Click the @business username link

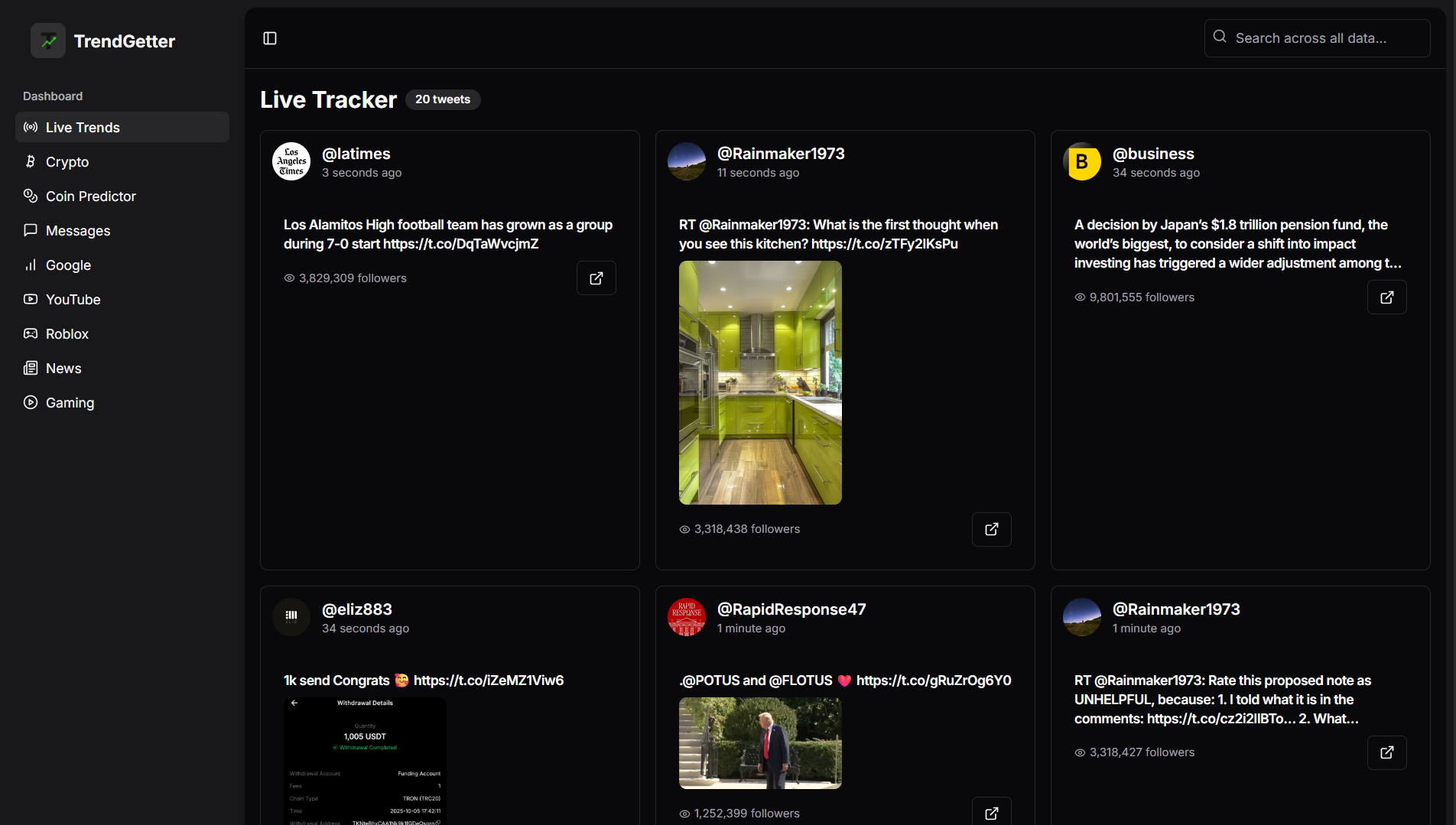1152,154
